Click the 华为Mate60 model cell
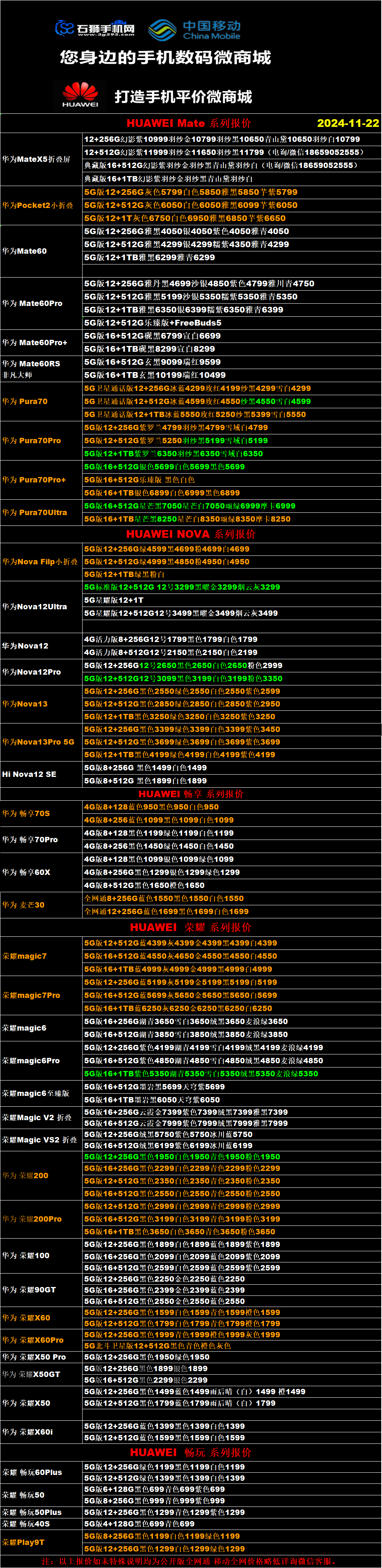382x1568 pixels. 41,251
